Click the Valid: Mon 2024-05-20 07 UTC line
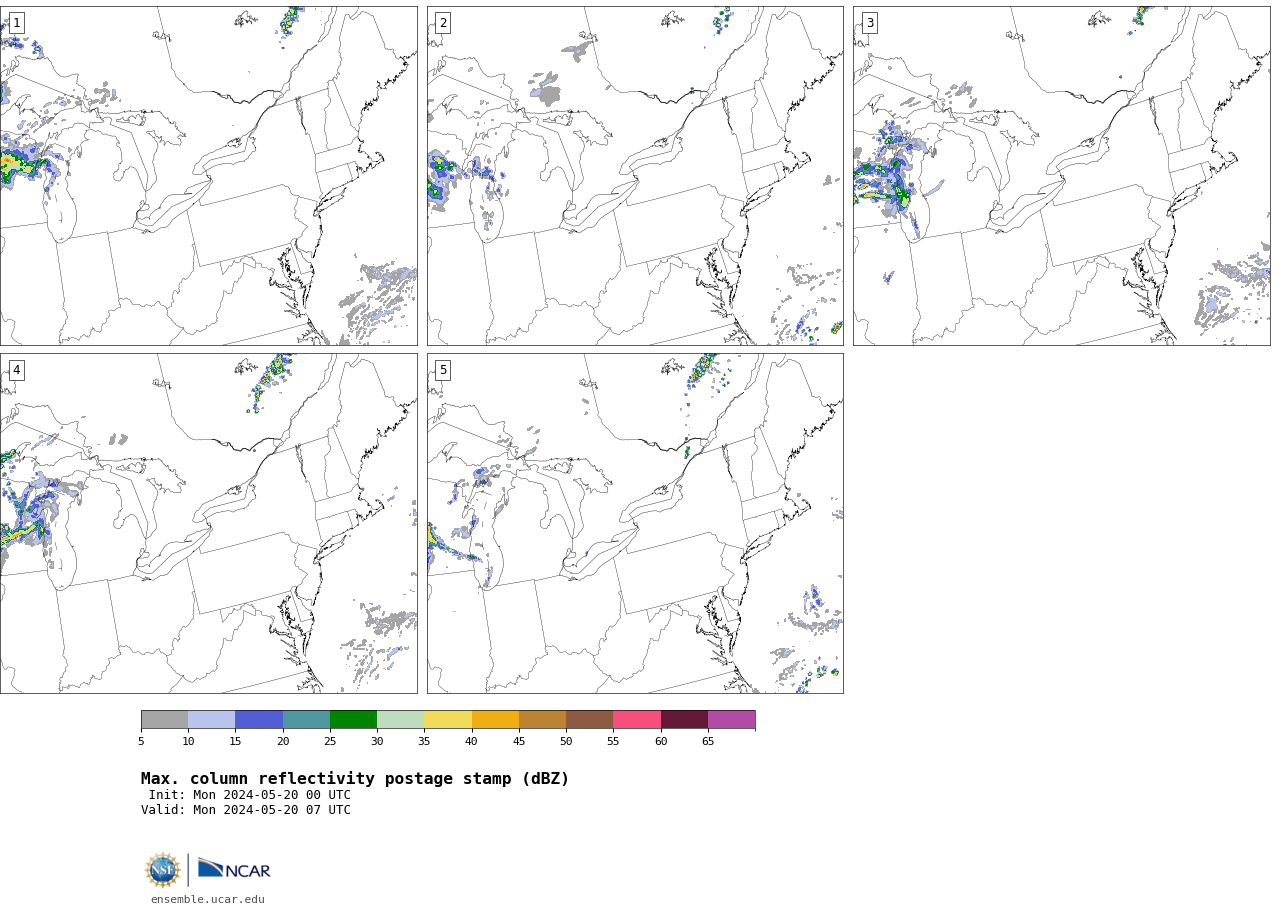Viewport: 1280px width, 910px height. point(246,811)
